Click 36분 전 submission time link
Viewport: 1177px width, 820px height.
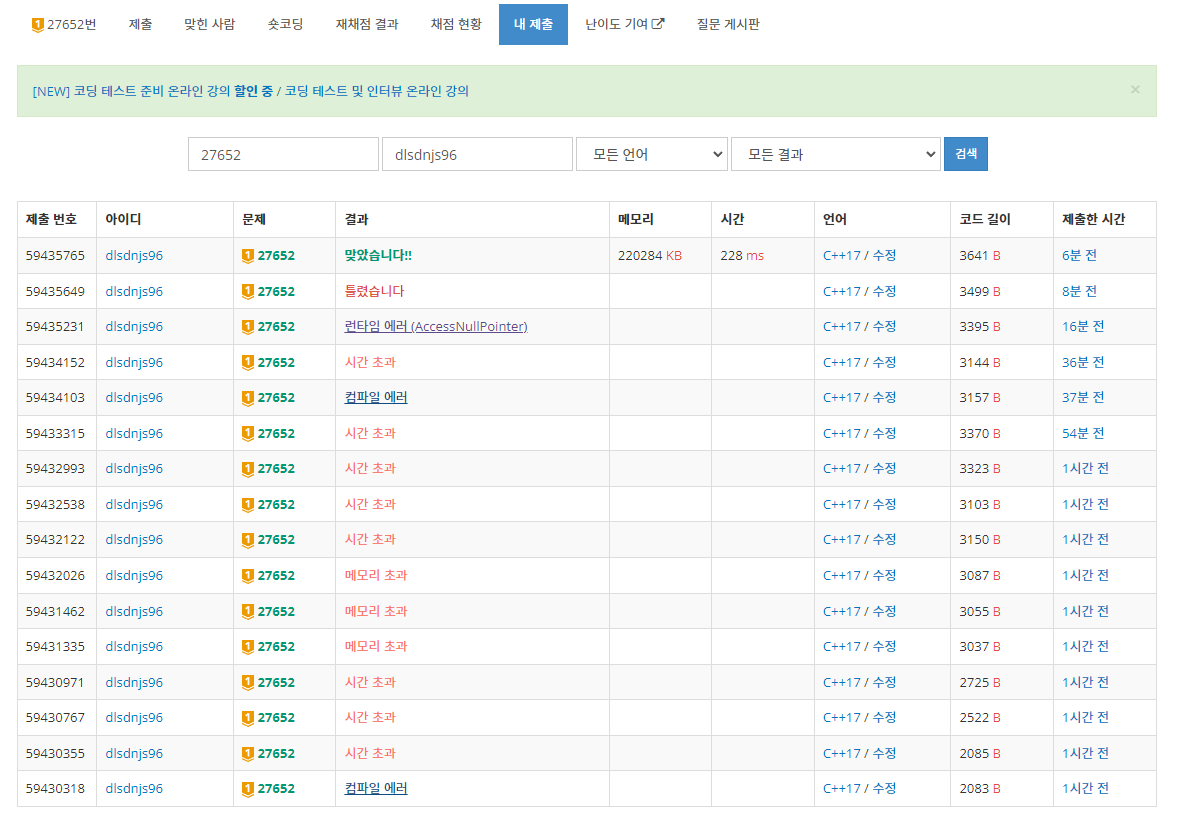tap(1083, 362)
